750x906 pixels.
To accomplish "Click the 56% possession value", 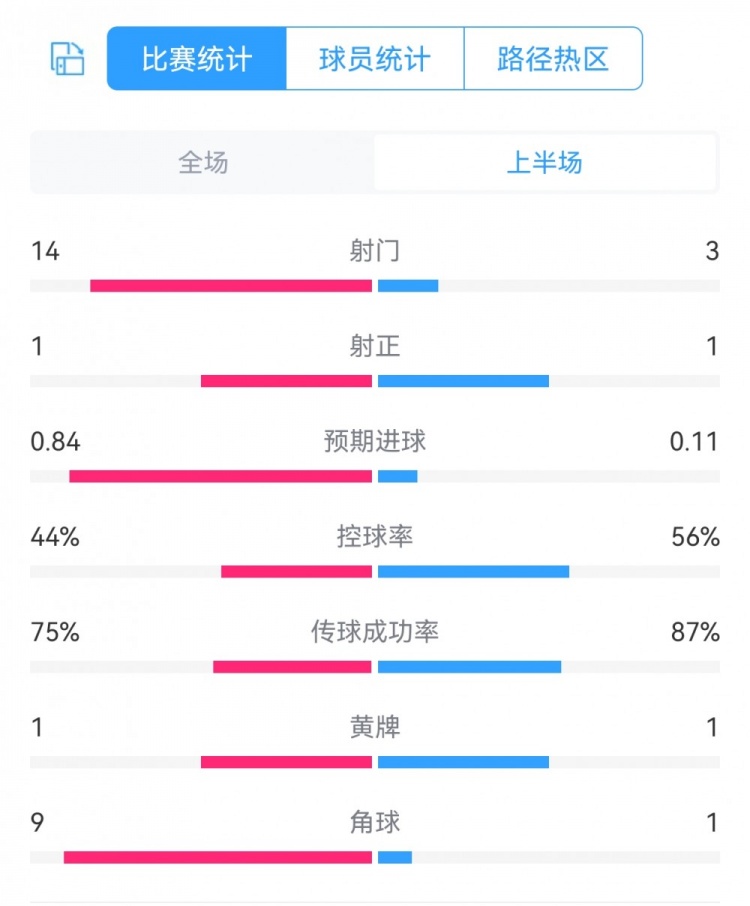I will pyautogui.click(x=696, y=537).
